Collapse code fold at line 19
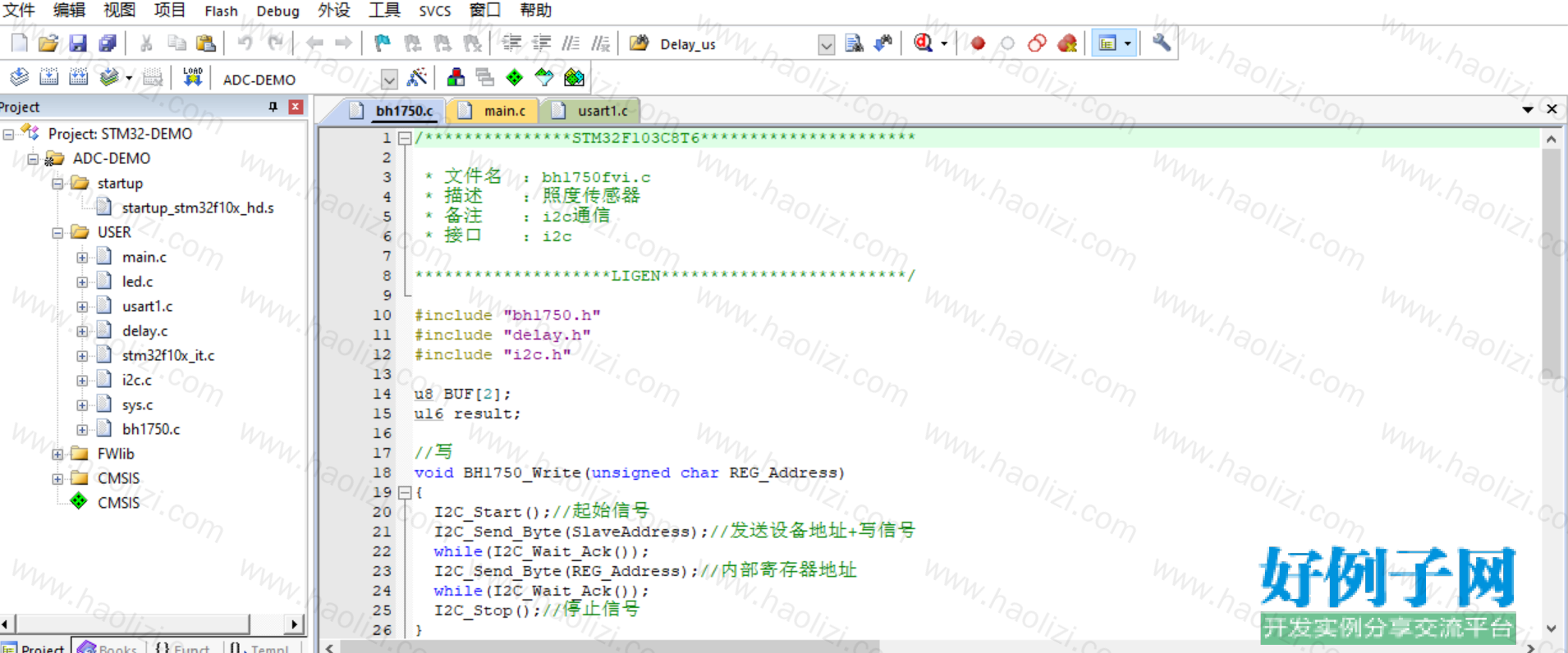This screenshot has height=653, width=1568. click(x=404, y=493)
